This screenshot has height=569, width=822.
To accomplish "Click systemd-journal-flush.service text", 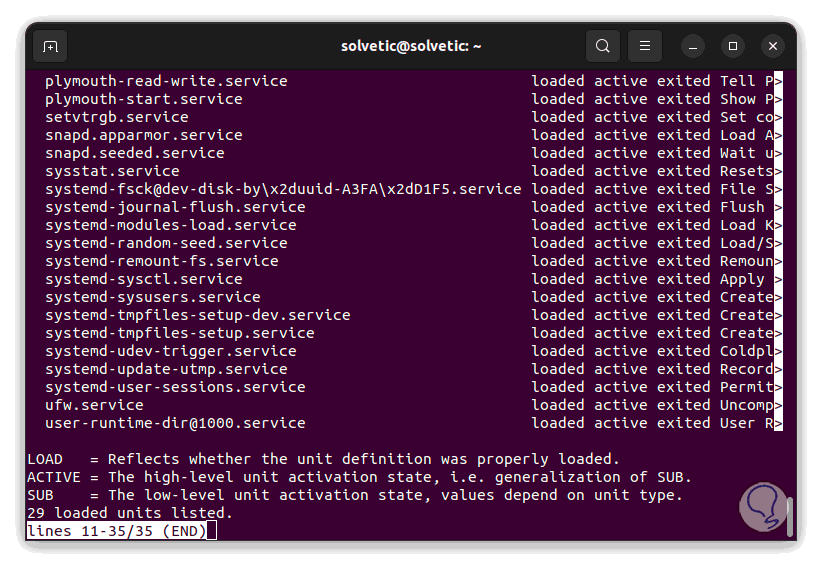I will 175,207.
